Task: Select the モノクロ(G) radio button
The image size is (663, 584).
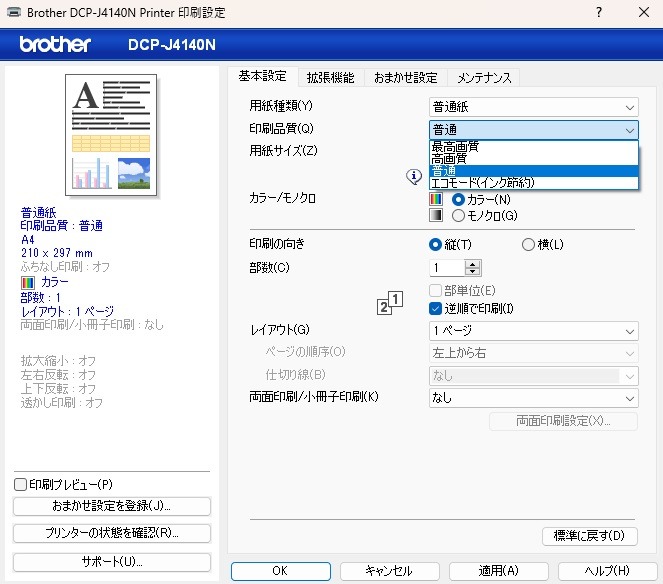Action: coord(458,216)
